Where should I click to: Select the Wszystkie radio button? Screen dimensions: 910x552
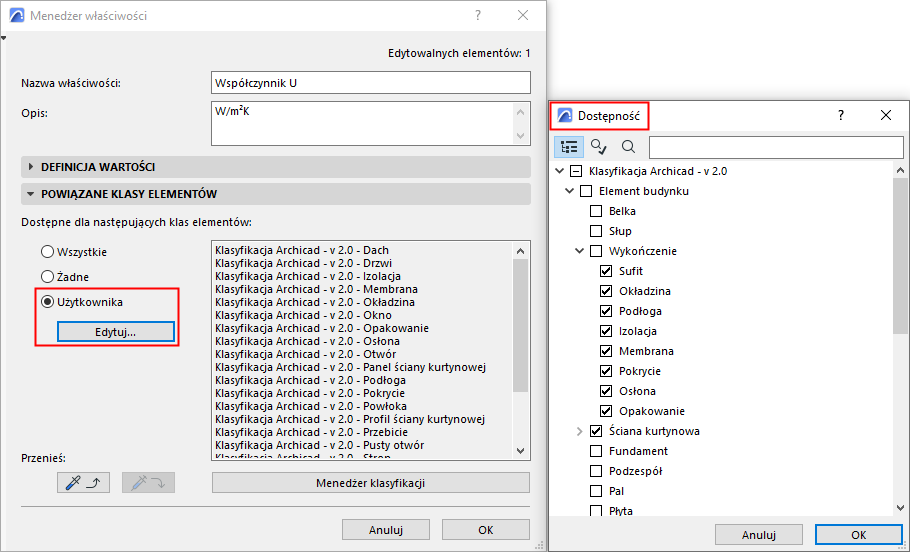click(47, 252)
